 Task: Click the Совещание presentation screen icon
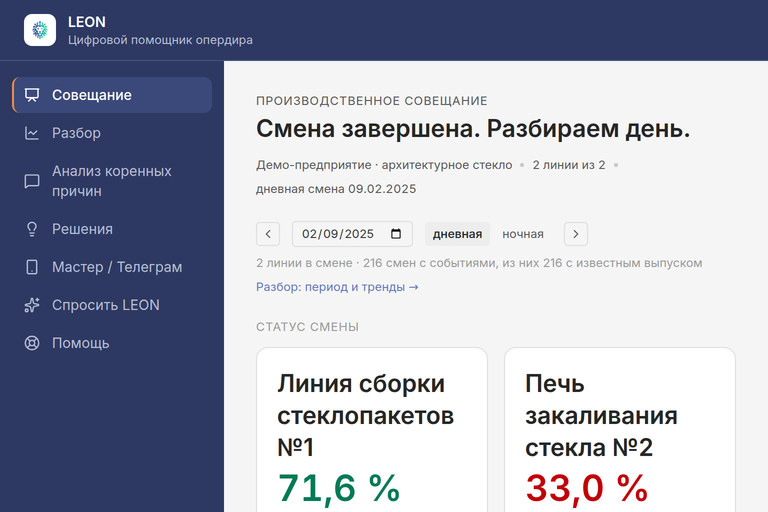[x=32, y=95]
